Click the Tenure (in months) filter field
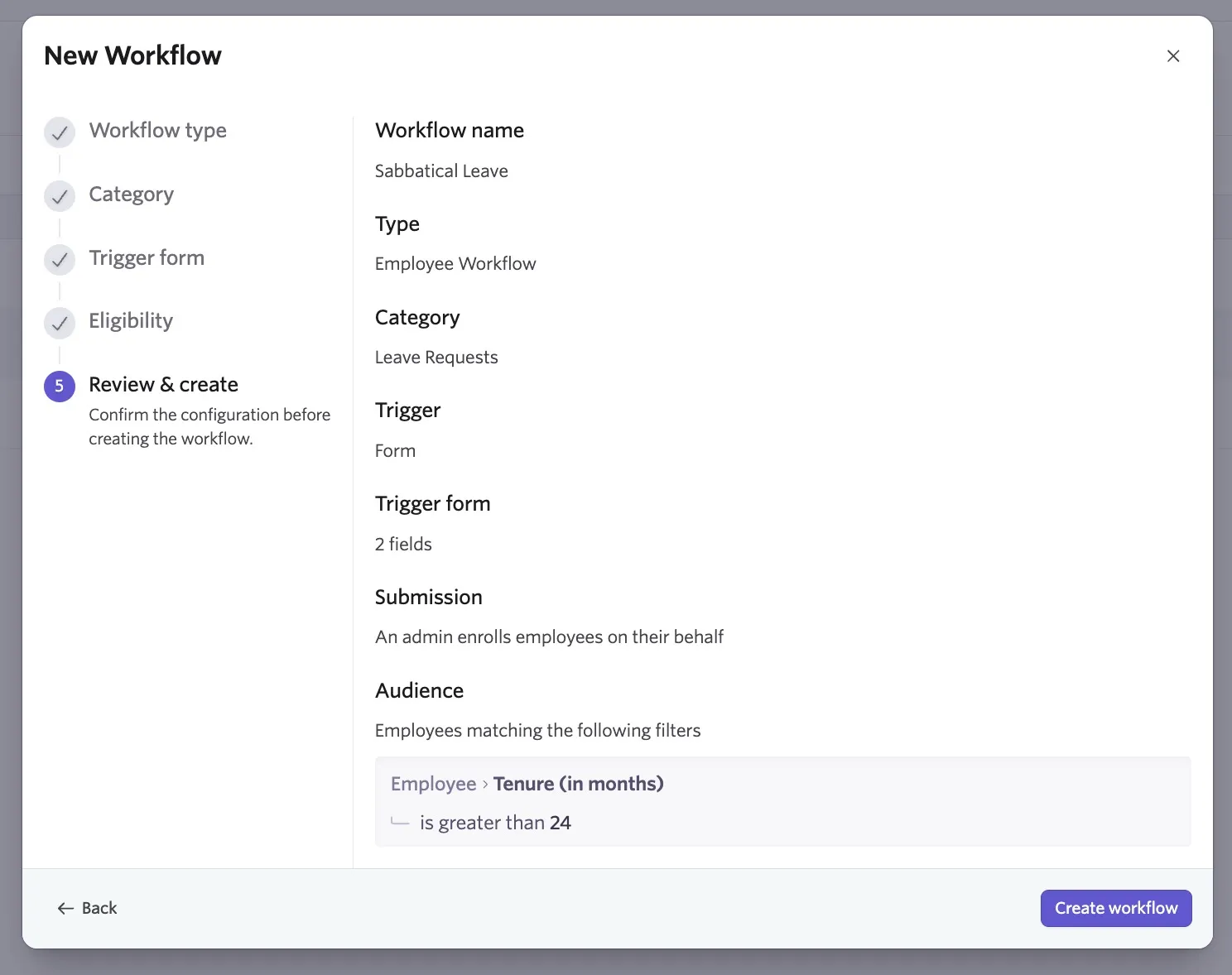Screen dimensions: 1232x975 (579, 784)
